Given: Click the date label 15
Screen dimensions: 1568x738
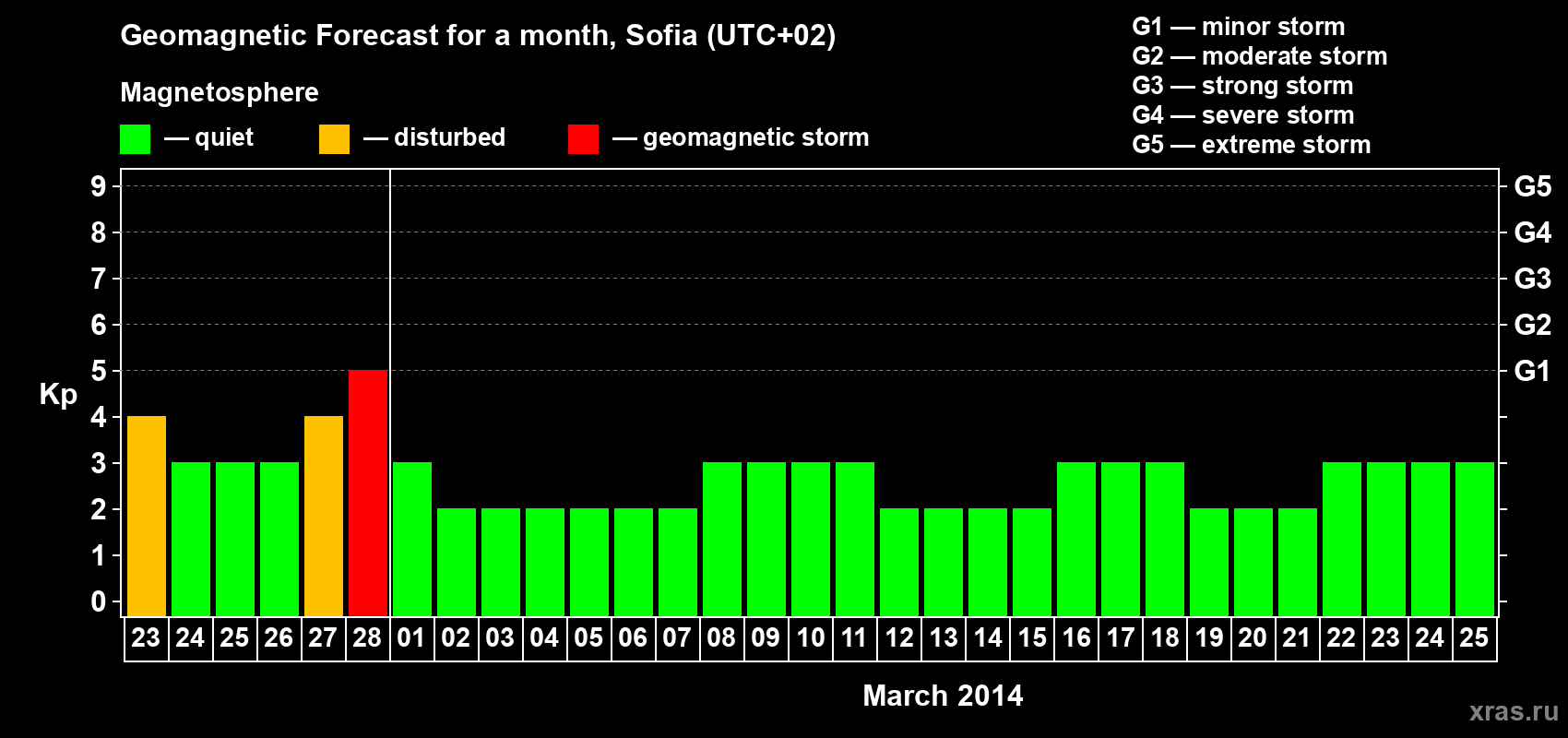Looking at the screenshot, I should tap(1032, 638).
